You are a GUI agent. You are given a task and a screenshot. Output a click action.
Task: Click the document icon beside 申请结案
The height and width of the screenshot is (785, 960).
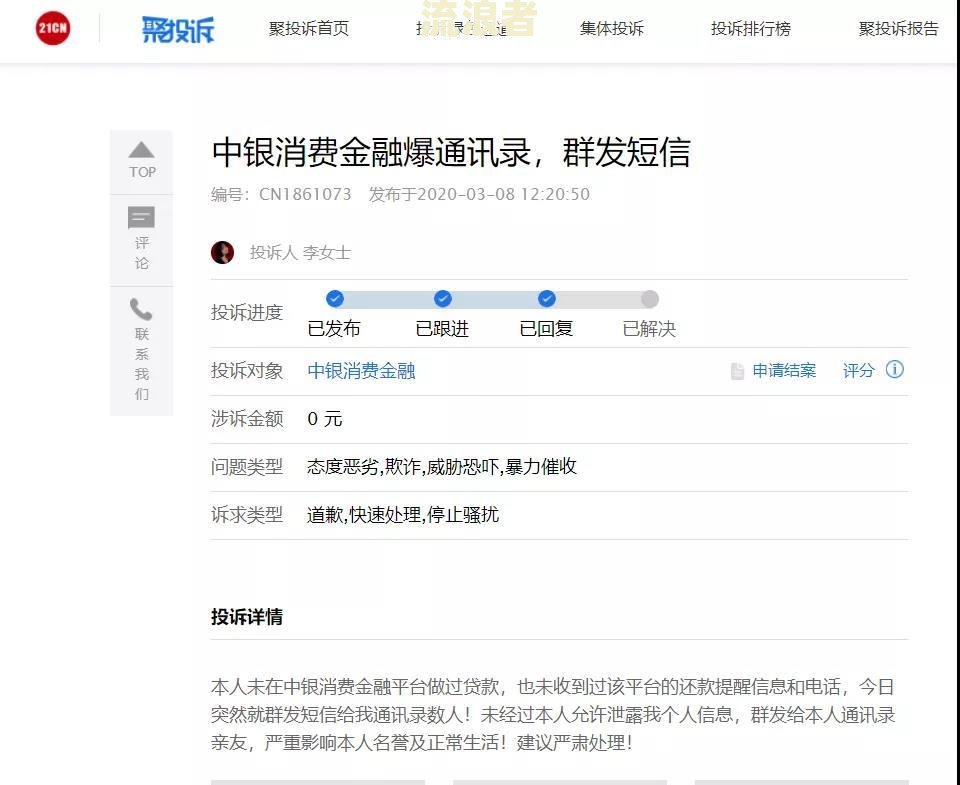pyautogui.click(x=737, y=371)
